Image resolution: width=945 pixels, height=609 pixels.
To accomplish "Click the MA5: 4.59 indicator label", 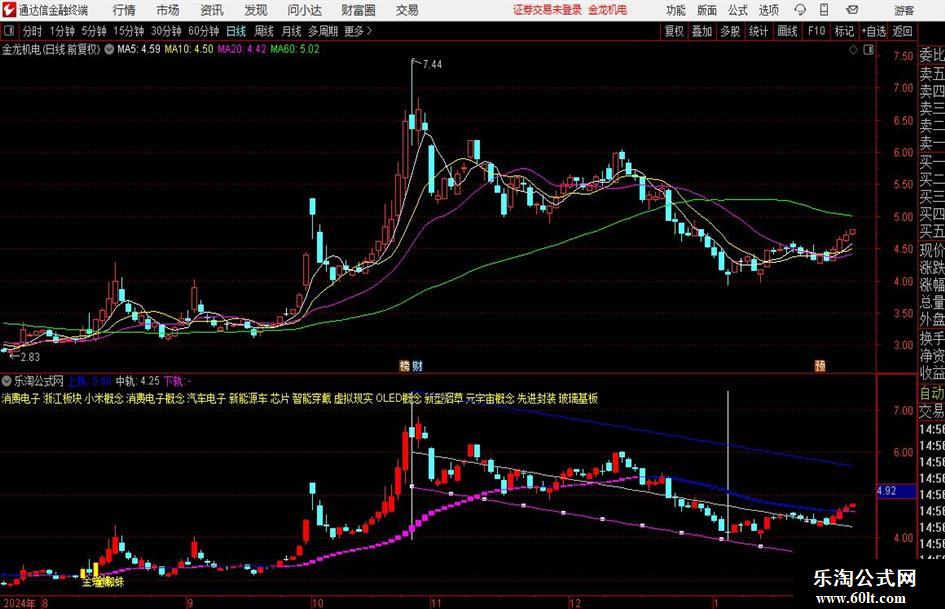I will [x=139, y=49].
